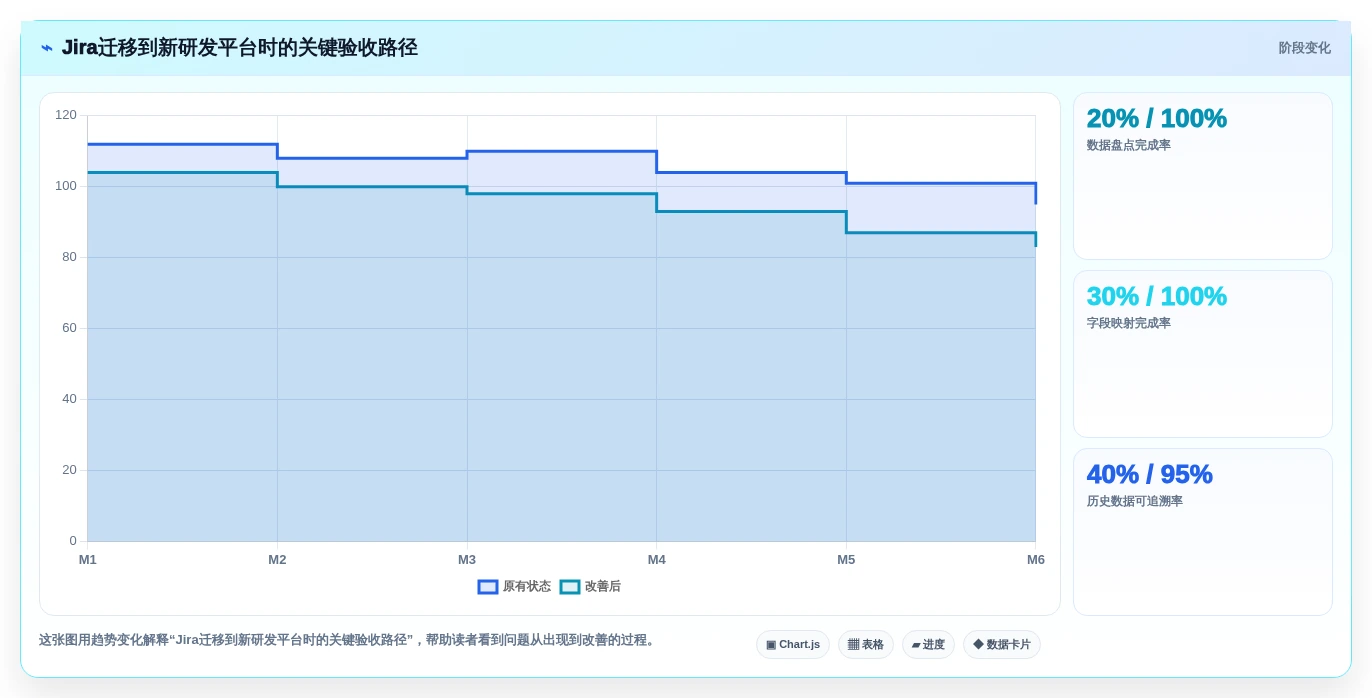Click the diamond icon in the 数据卡片 chip
This screenshot has width=1372, height=698.
(x=978, y=645)
